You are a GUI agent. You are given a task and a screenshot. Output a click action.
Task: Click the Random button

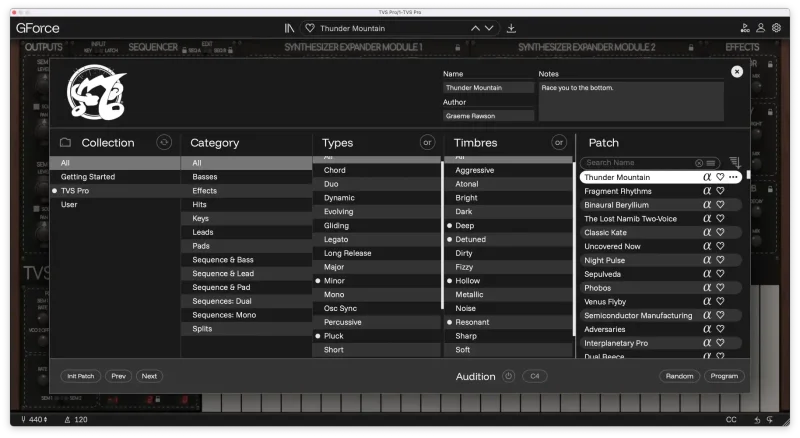[x=679, y=376]
